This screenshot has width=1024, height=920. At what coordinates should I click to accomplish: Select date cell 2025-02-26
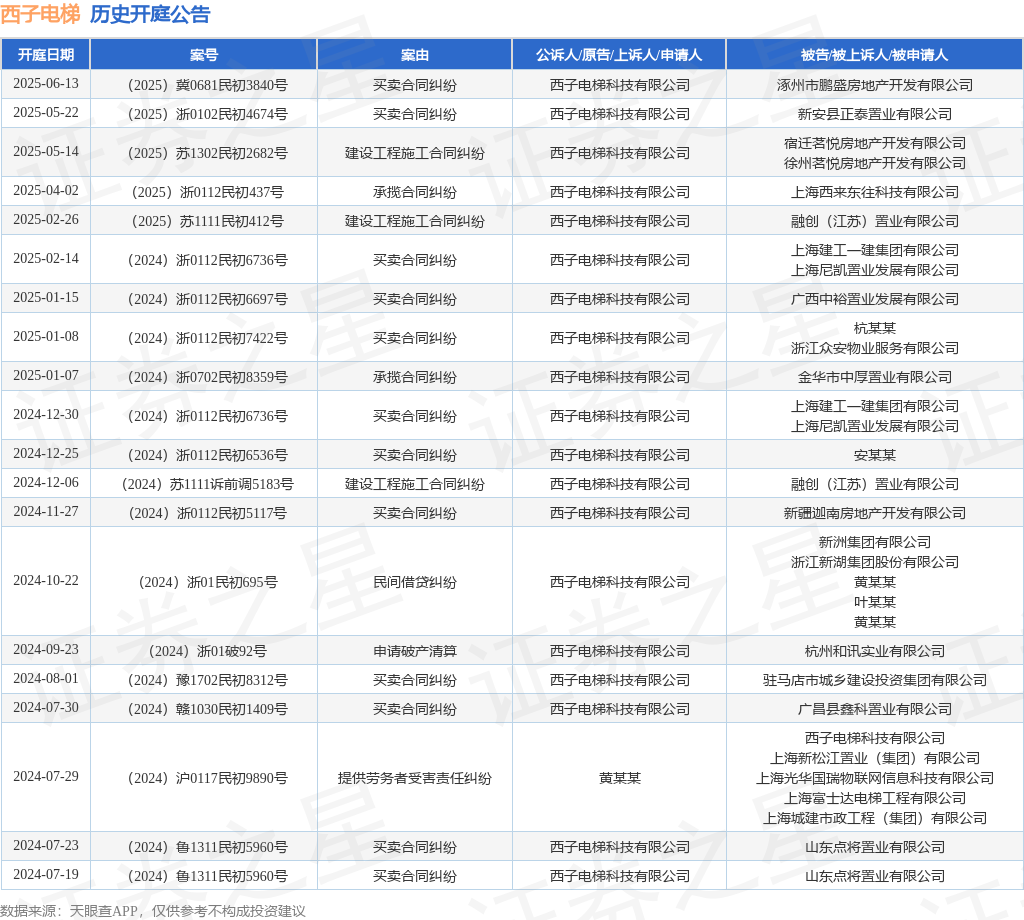46,219
